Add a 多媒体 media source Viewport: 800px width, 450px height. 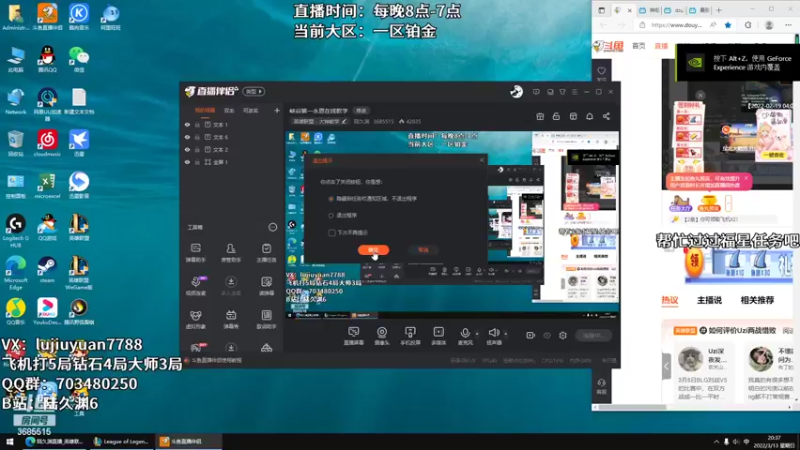pyautogui.click(x=438, y=336)
